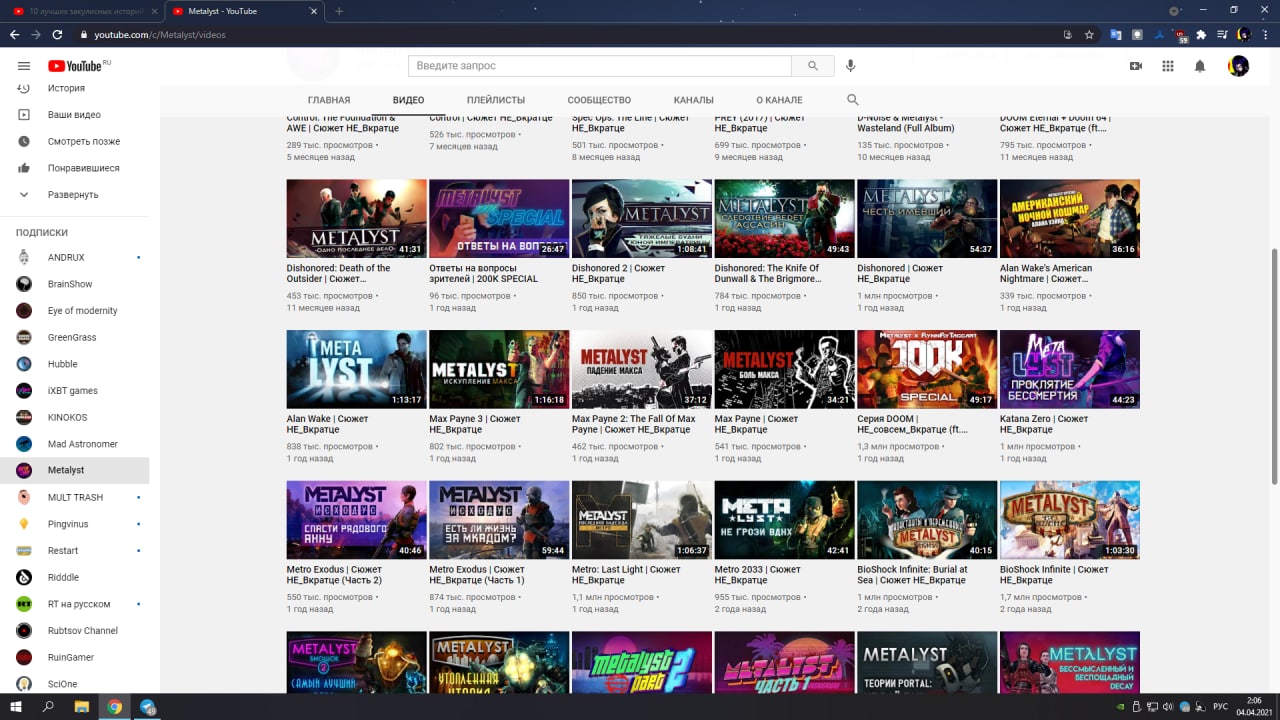Click the search magnifier button
The height and width of the screenshot is (720, 1280).
point(813,66)
